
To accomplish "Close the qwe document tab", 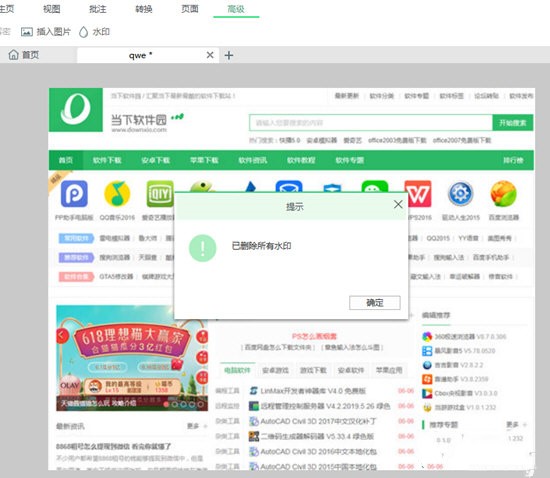I will pos(210,55).
